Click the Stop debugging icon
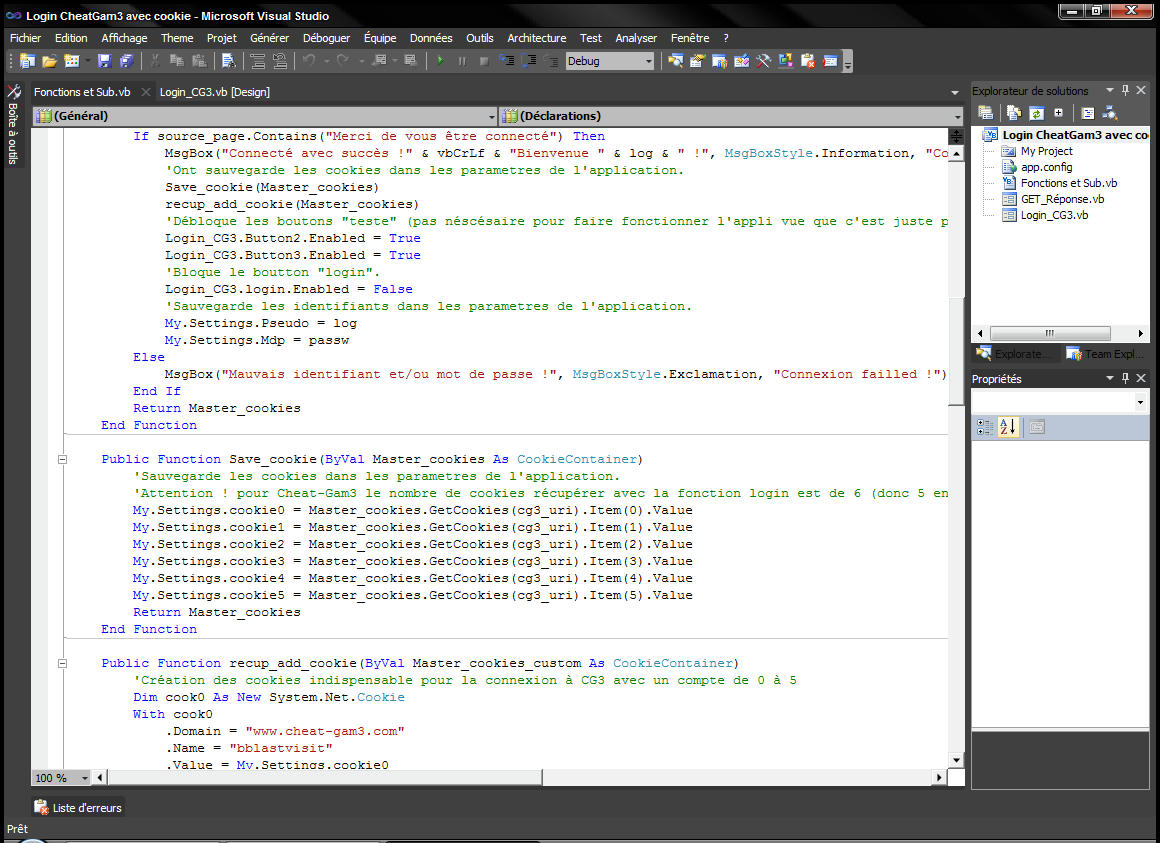Screen dimensions: 1160x843 tap(484, 61)
